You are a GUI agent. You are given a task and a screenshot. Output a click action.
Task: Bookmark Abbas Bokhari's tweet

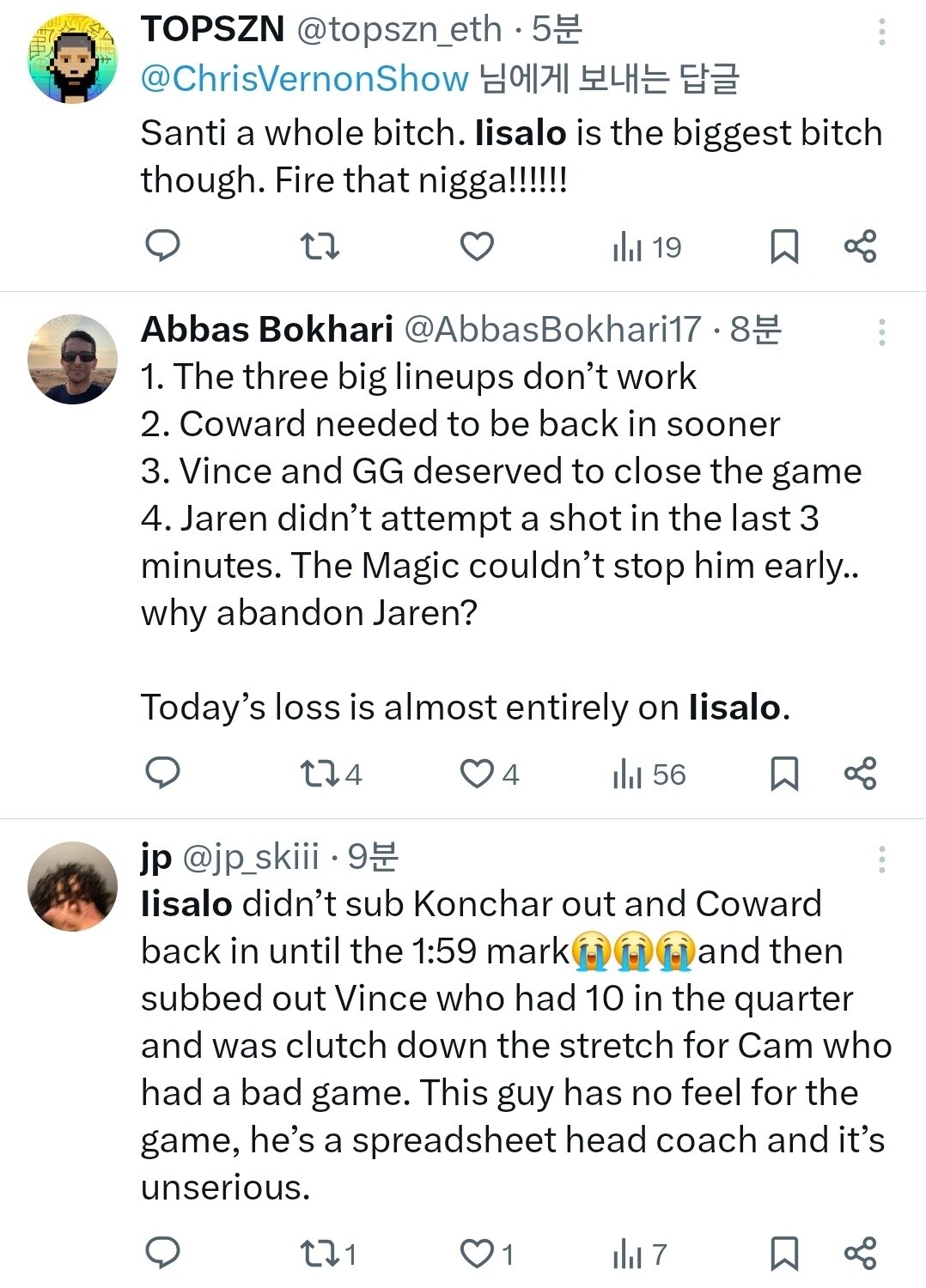click(784, 775)
